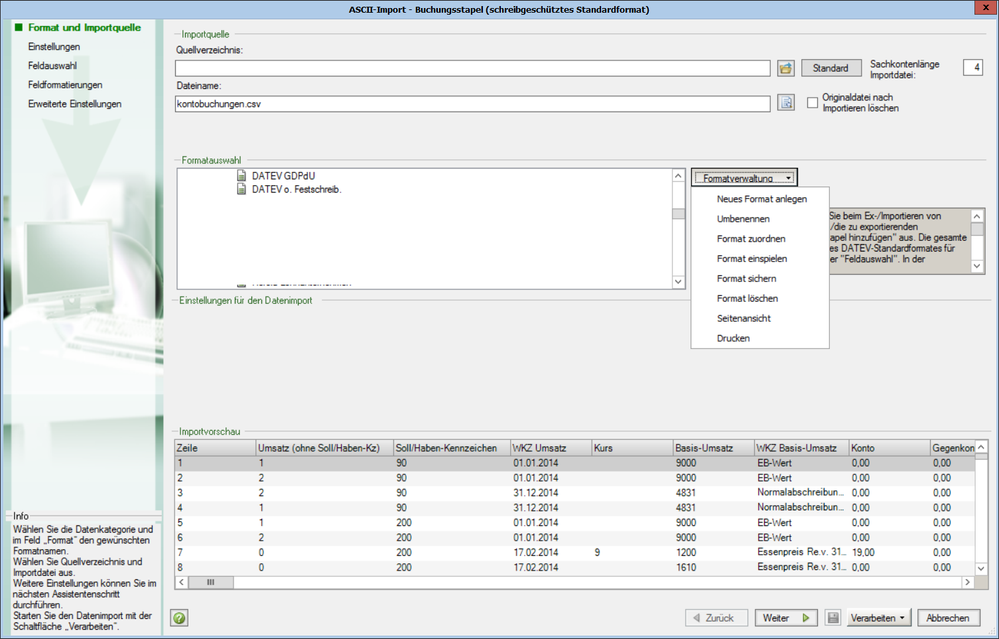Screen dimensions: 999x639
Task: Collapse the Formatverwaltung dropdown button
Action: [x=744, y=177]
